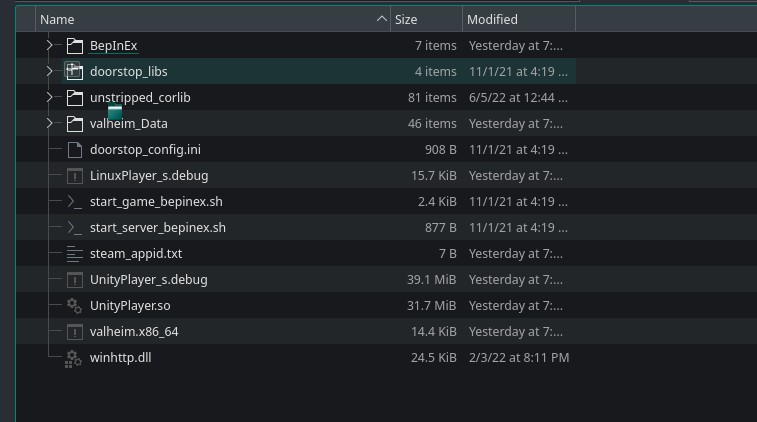The width and height of the screenshot is (757, 422).
Task: Click the valheim.x86_64 executable icon
Action: click(x=75, y=332)
